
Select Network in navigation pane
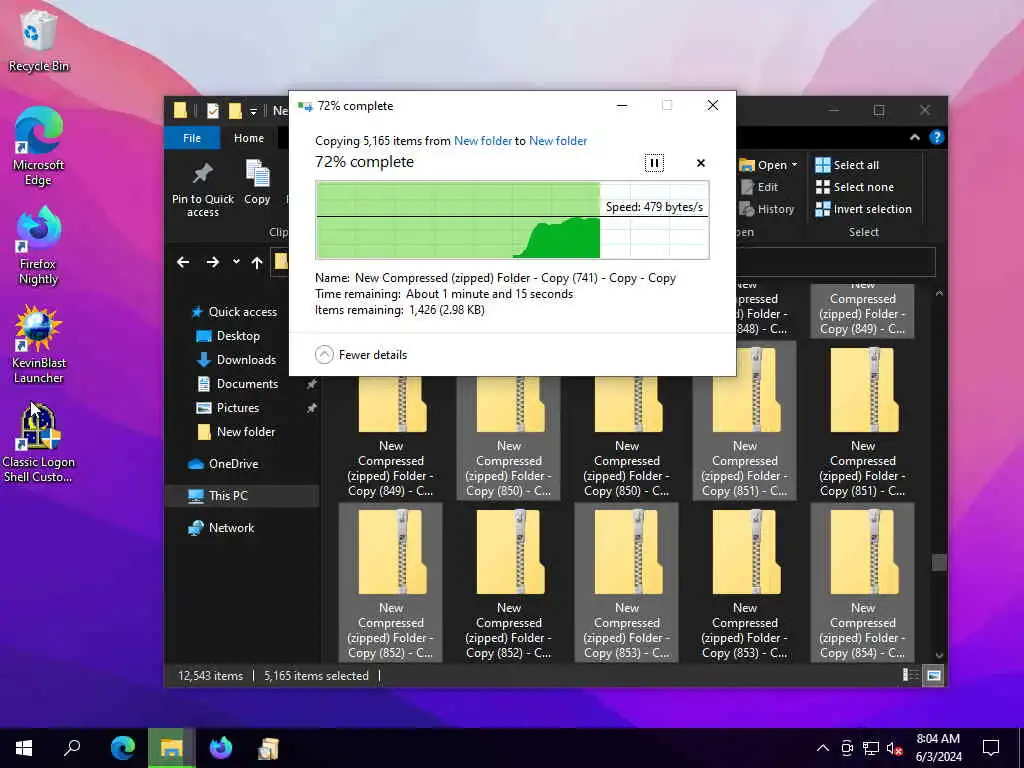[x=221, y=528]
